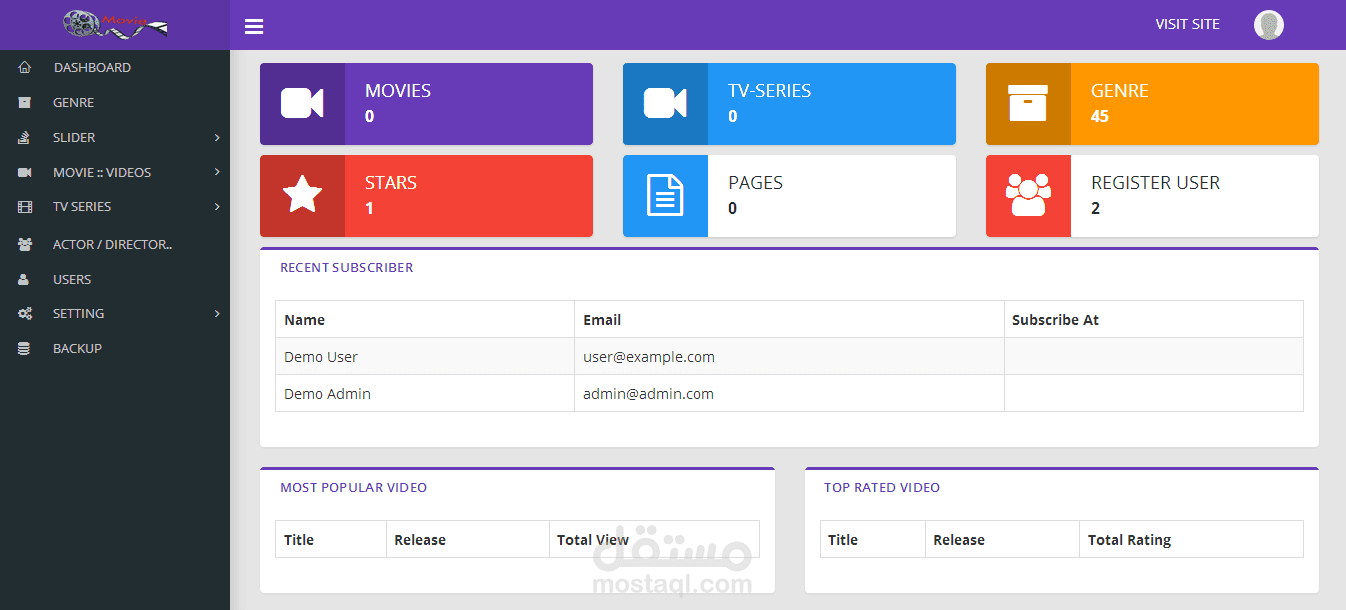This screenshot has height=610, width=1346.
Task: Click the Genre card box icon
Action: click(x=1028, y=104)
